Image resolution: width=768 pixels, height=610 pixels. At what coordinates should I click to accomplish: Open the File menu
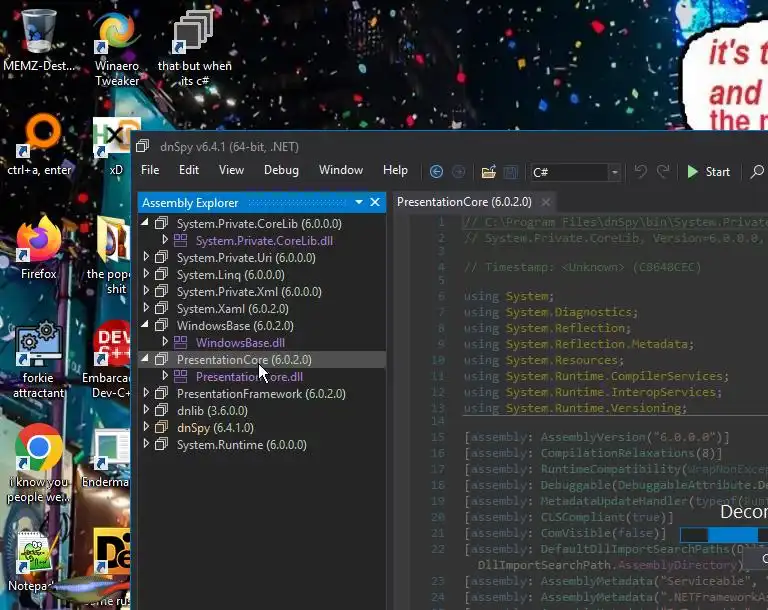coord(150,170)
